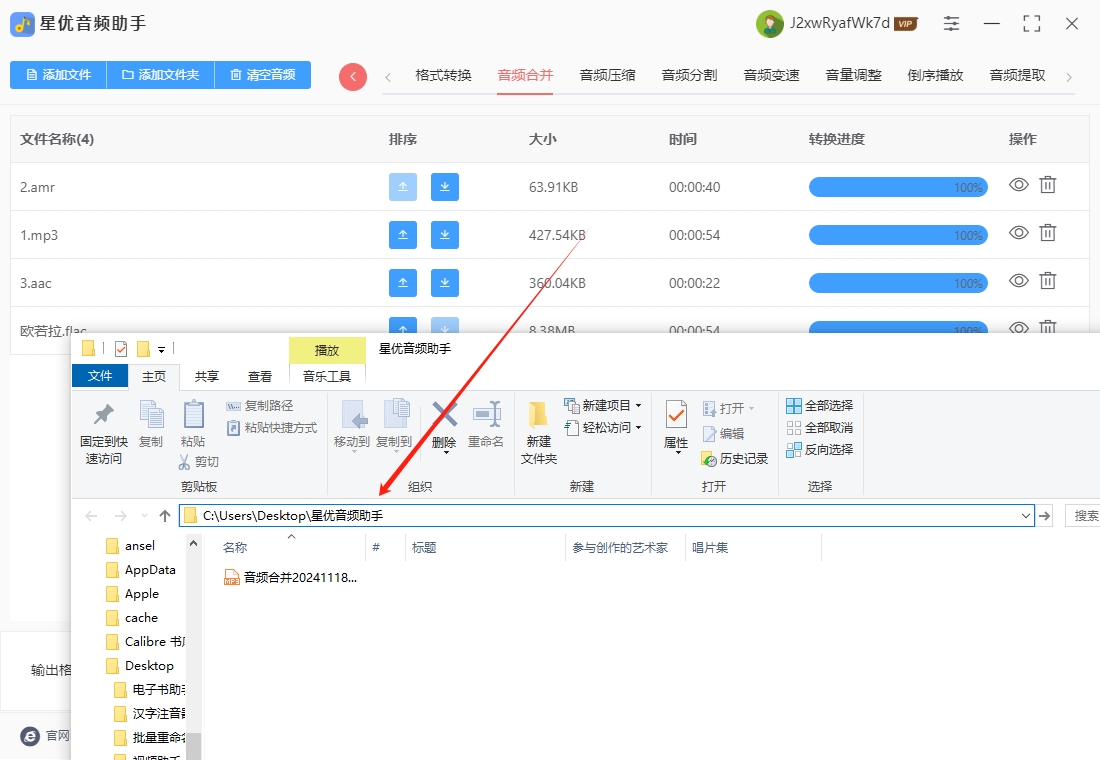Open the 音频合并 tab
This screenshot has height=760, width=1100.
525,75
